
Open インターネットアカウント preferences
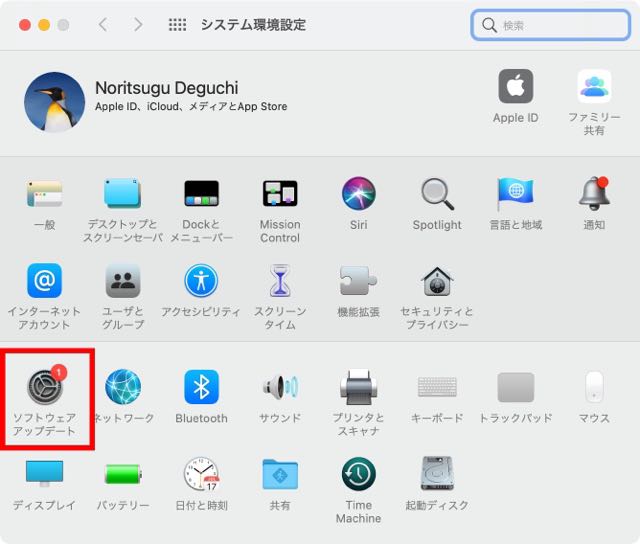44,280
